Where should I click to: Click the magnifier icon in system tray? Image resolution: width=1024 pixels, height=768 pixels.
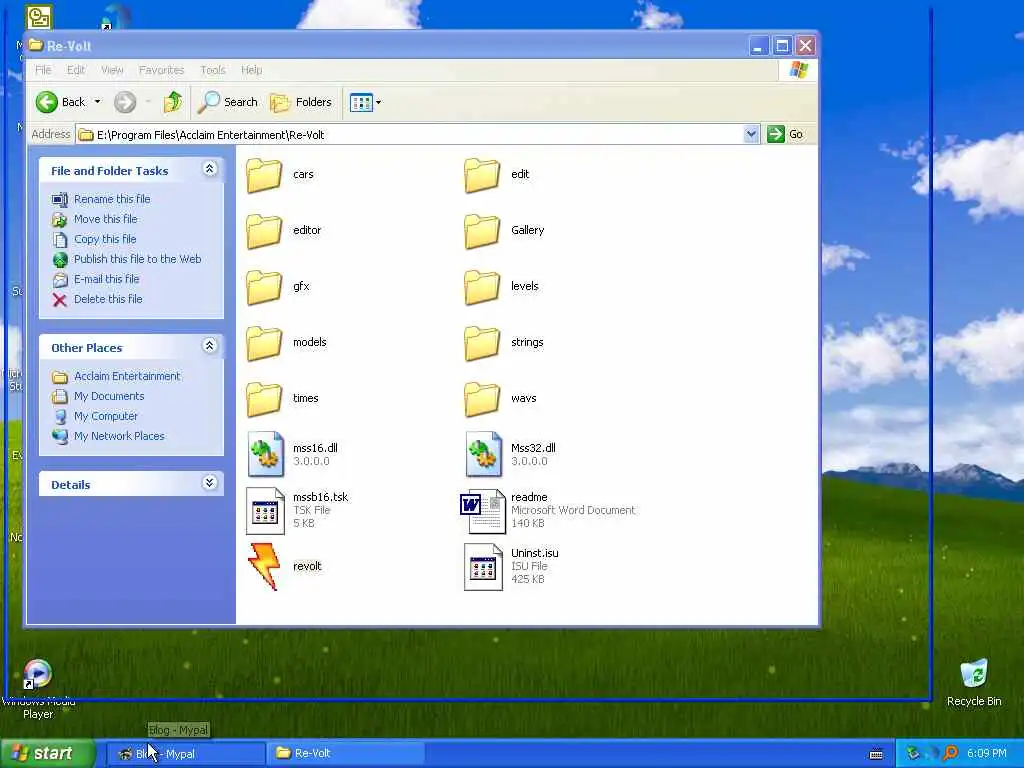pyautogui.click(x=951, y=754)
